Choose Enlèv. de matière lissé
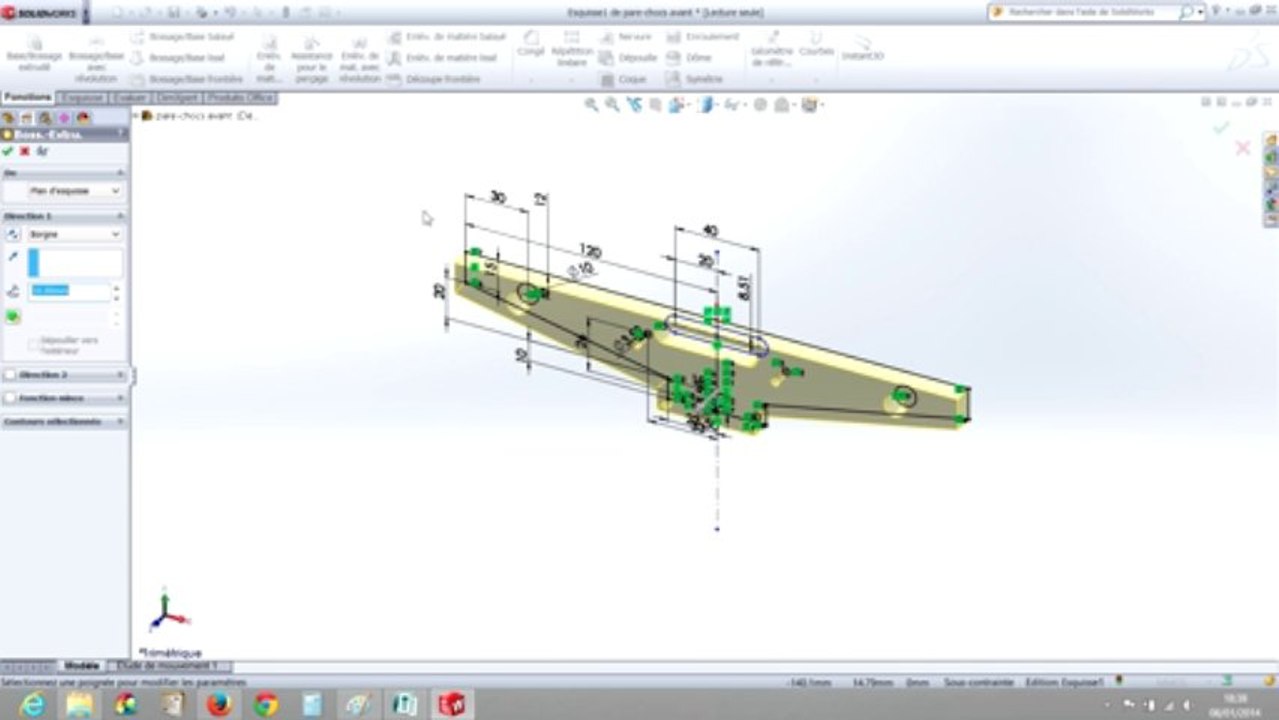 442,58
